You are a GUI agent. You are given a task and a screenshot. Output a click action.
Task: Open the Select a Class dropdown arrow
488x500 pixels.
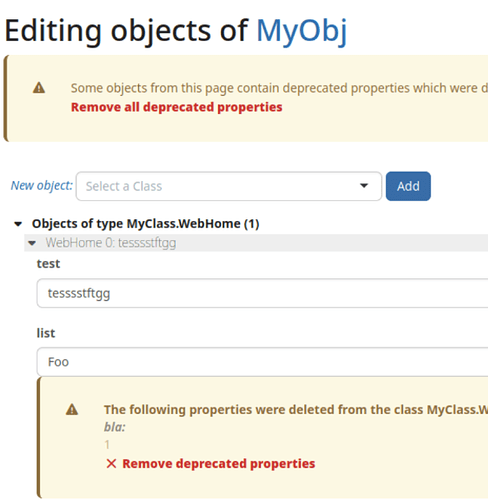(364, 186)
